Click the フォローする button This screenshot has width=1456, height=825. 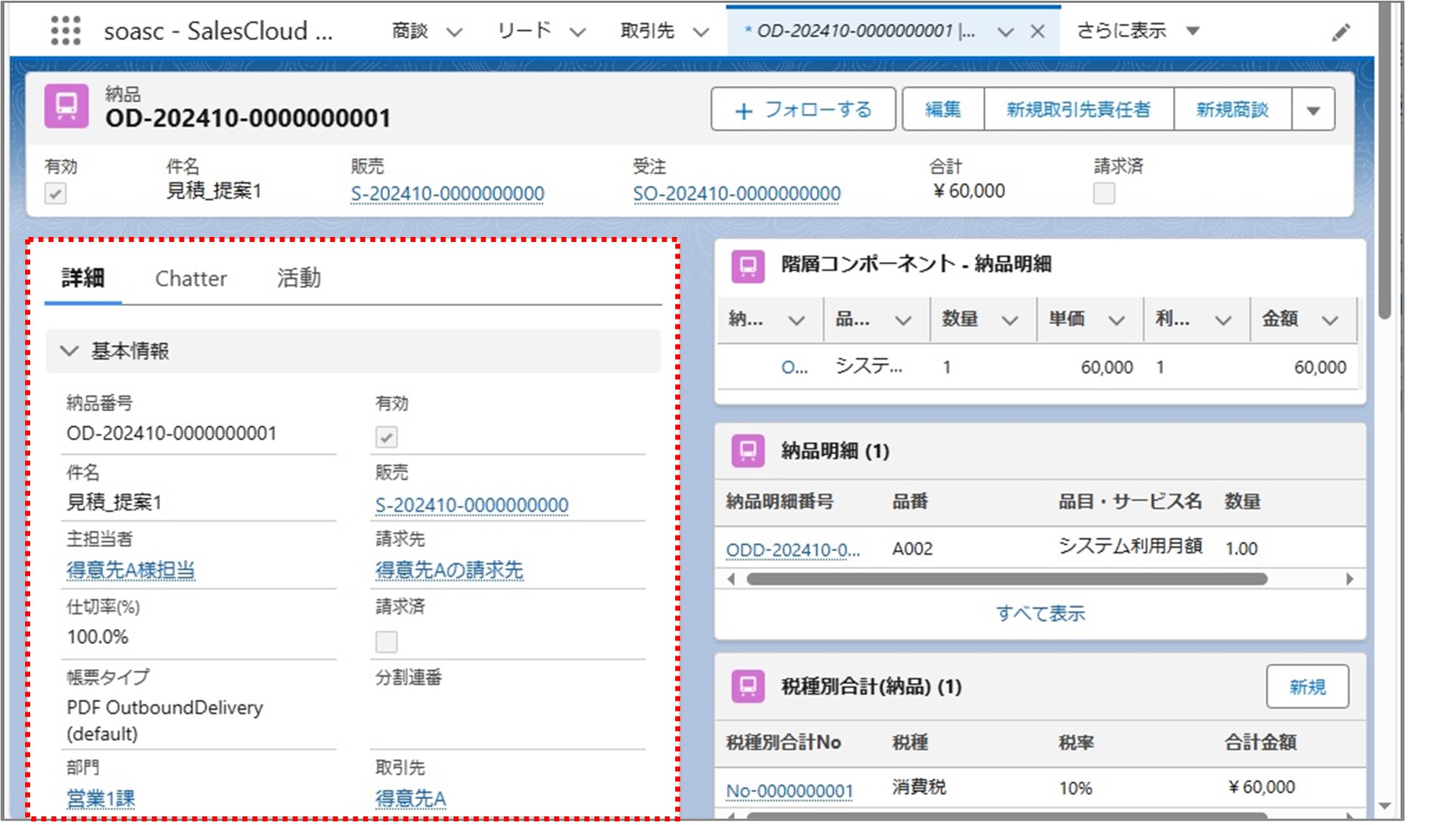pos(803,110)
